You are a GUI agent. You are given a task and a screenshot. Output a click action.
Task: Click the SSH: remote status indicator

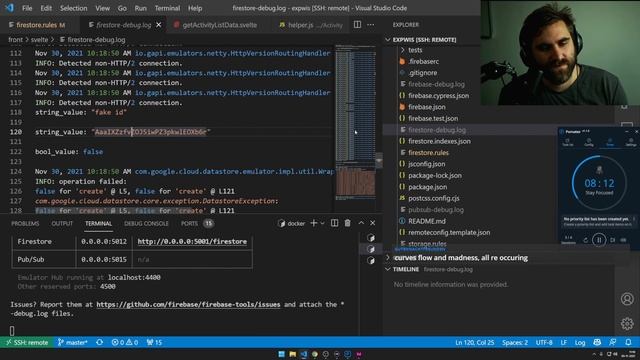27,342
